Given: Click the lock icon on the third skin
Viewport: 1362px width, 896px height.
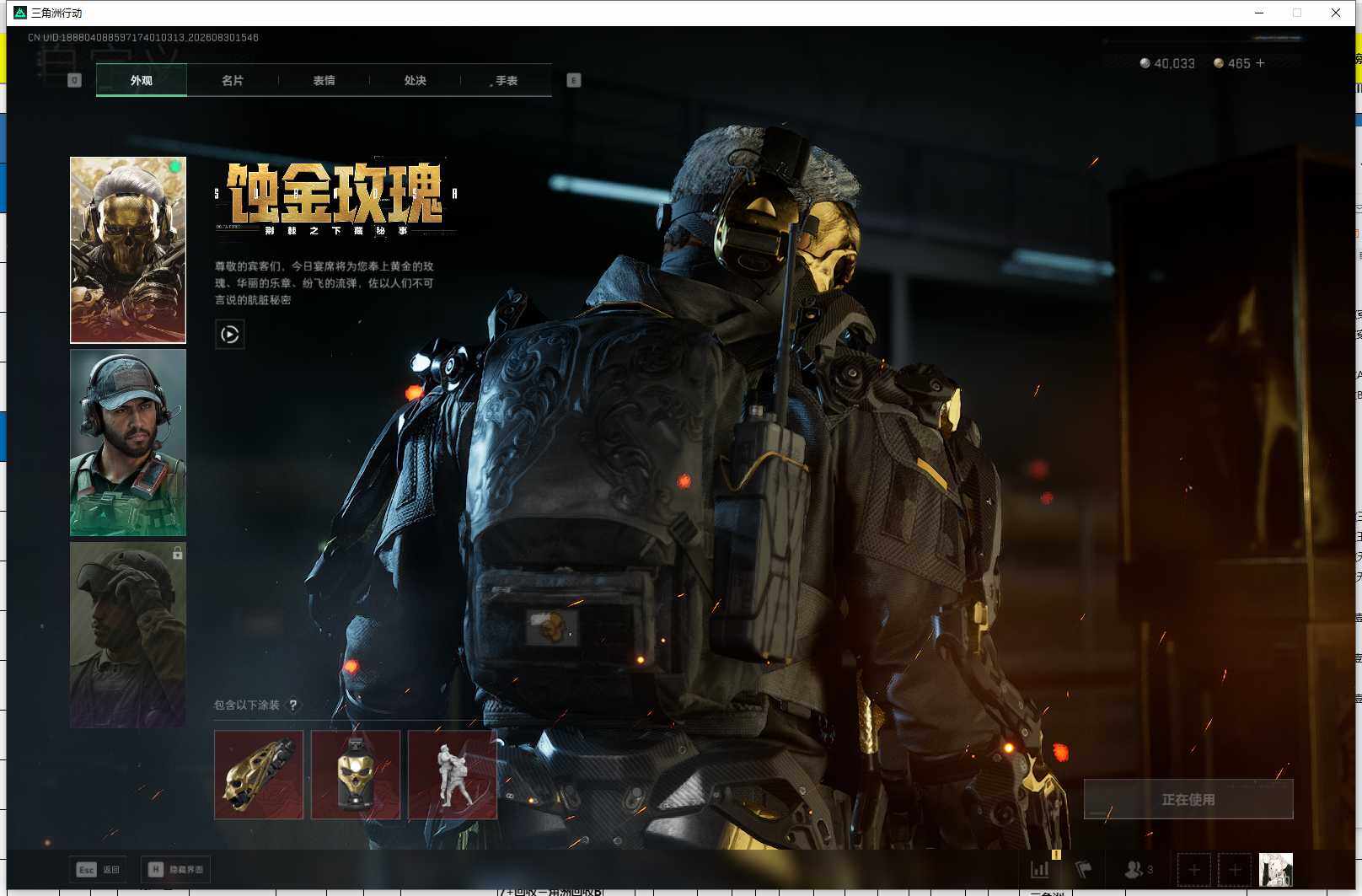Looking at the screenshot, I should [177, 553].
